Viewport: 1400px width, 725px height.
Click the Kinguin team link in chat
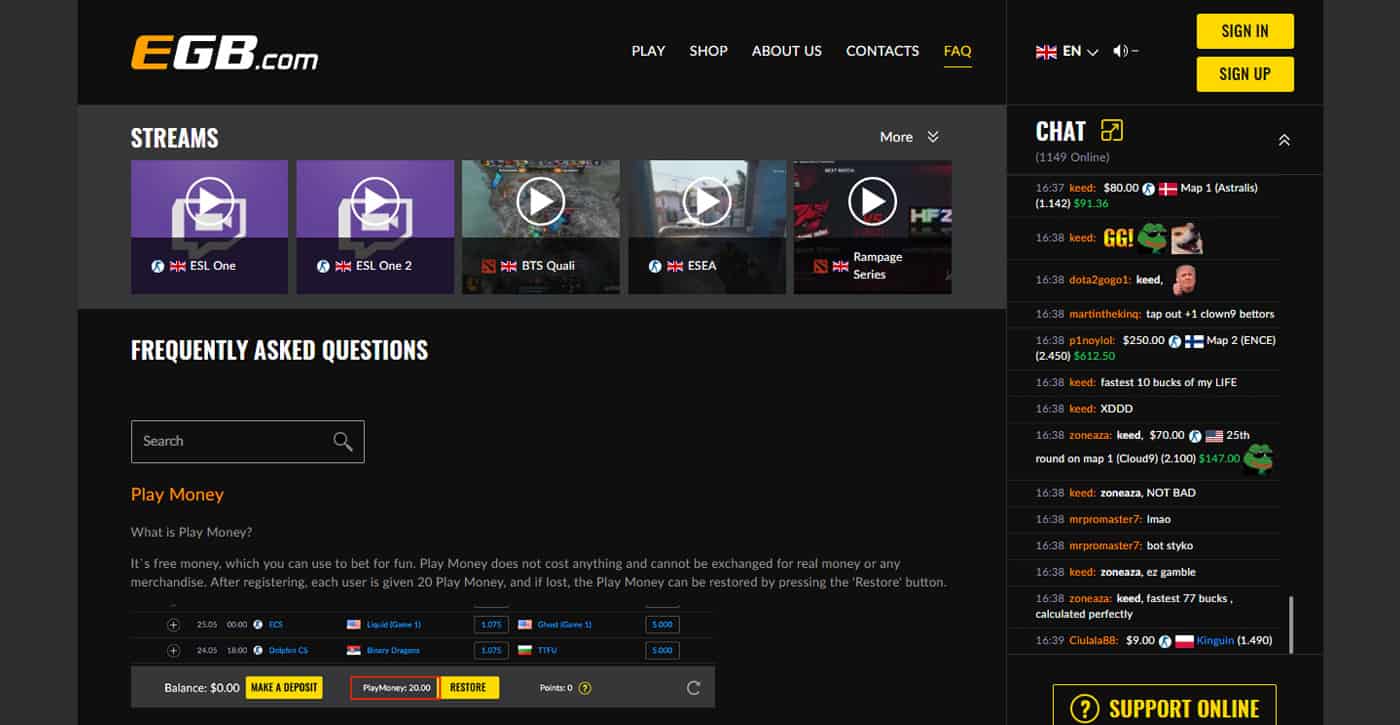coord(1216,640)
